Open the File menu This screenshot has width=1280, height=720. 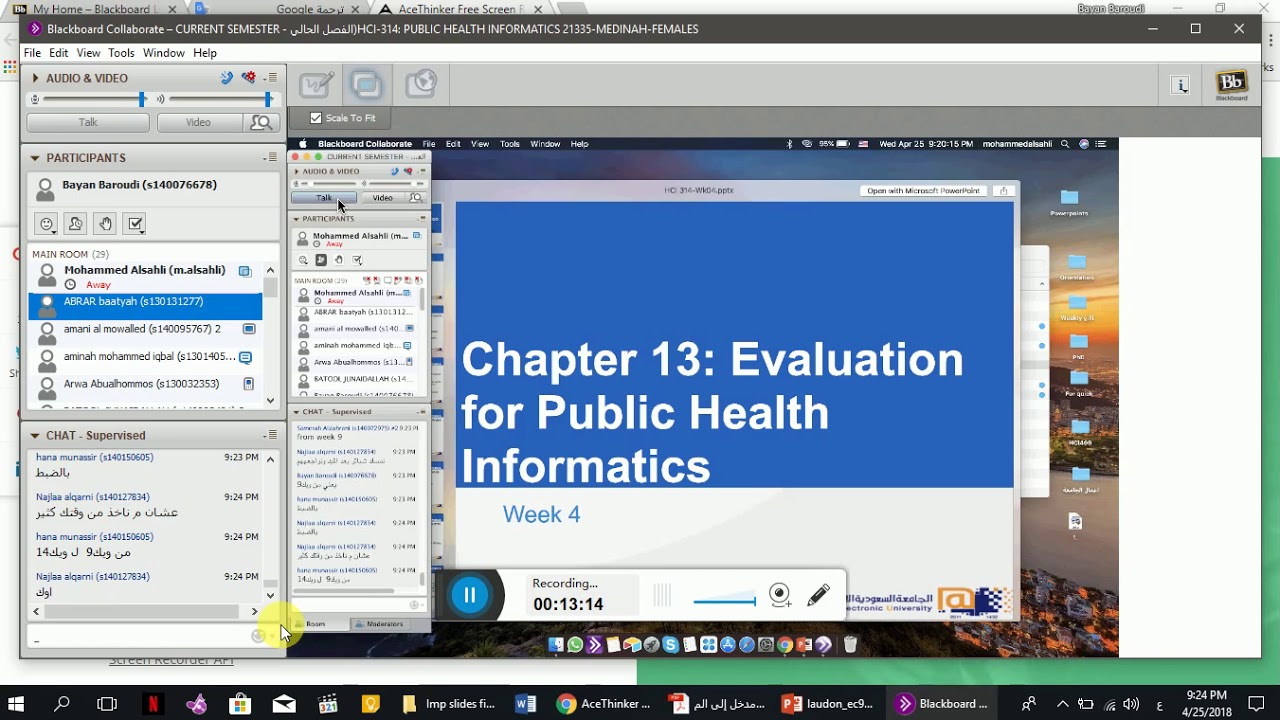(32, 53)
